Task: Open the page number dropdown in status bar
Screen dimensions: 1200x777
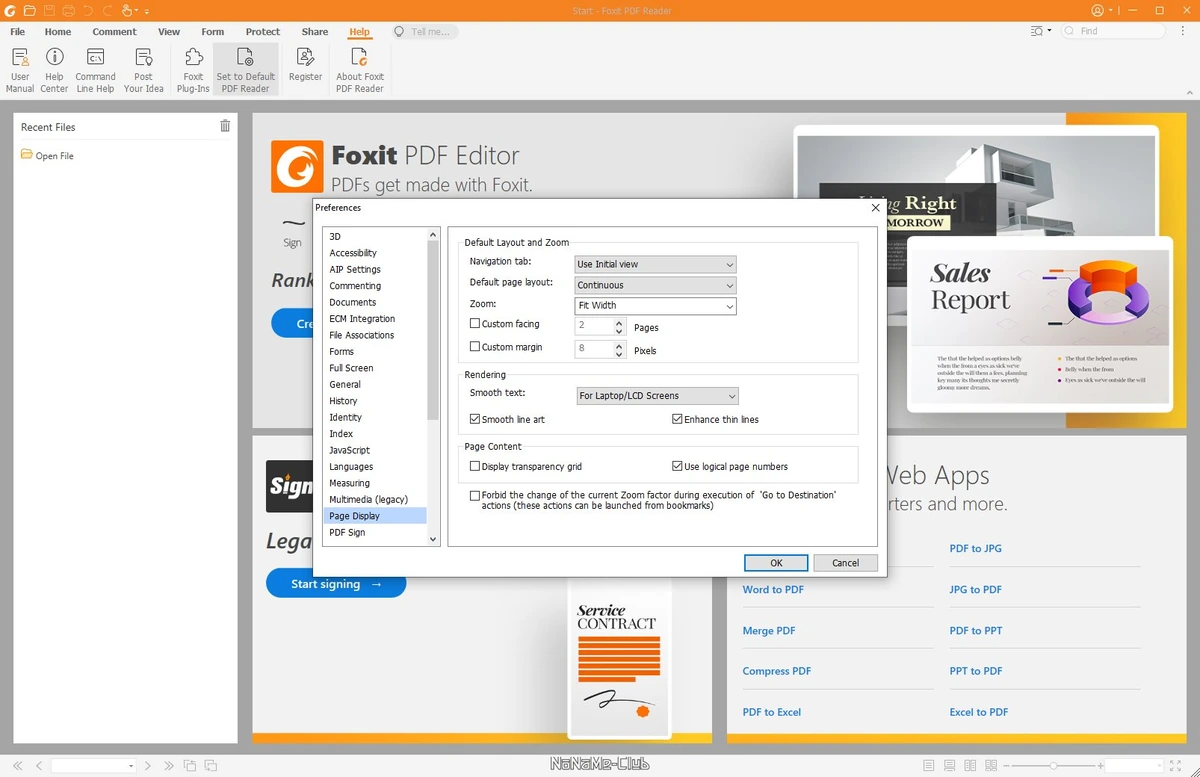Action: (x=131, y=766)
